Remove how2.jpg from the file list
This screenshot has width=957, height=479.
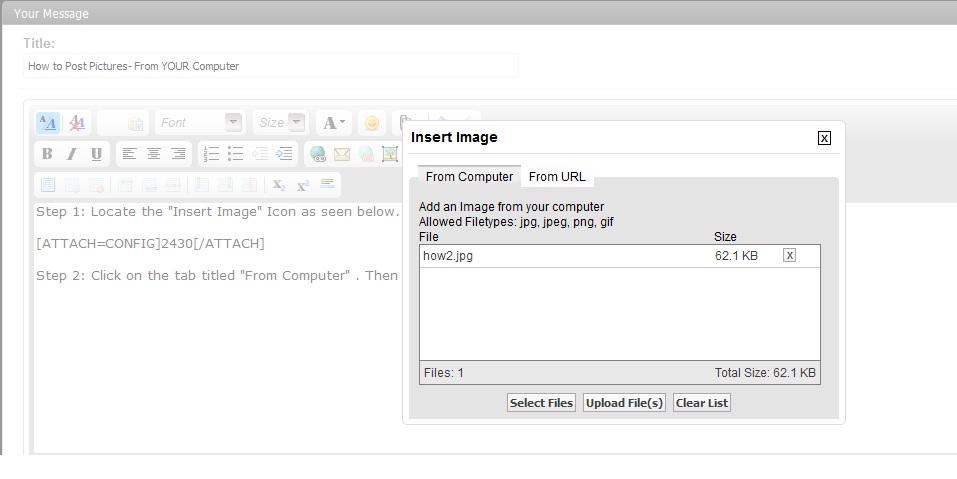point(789,256)
